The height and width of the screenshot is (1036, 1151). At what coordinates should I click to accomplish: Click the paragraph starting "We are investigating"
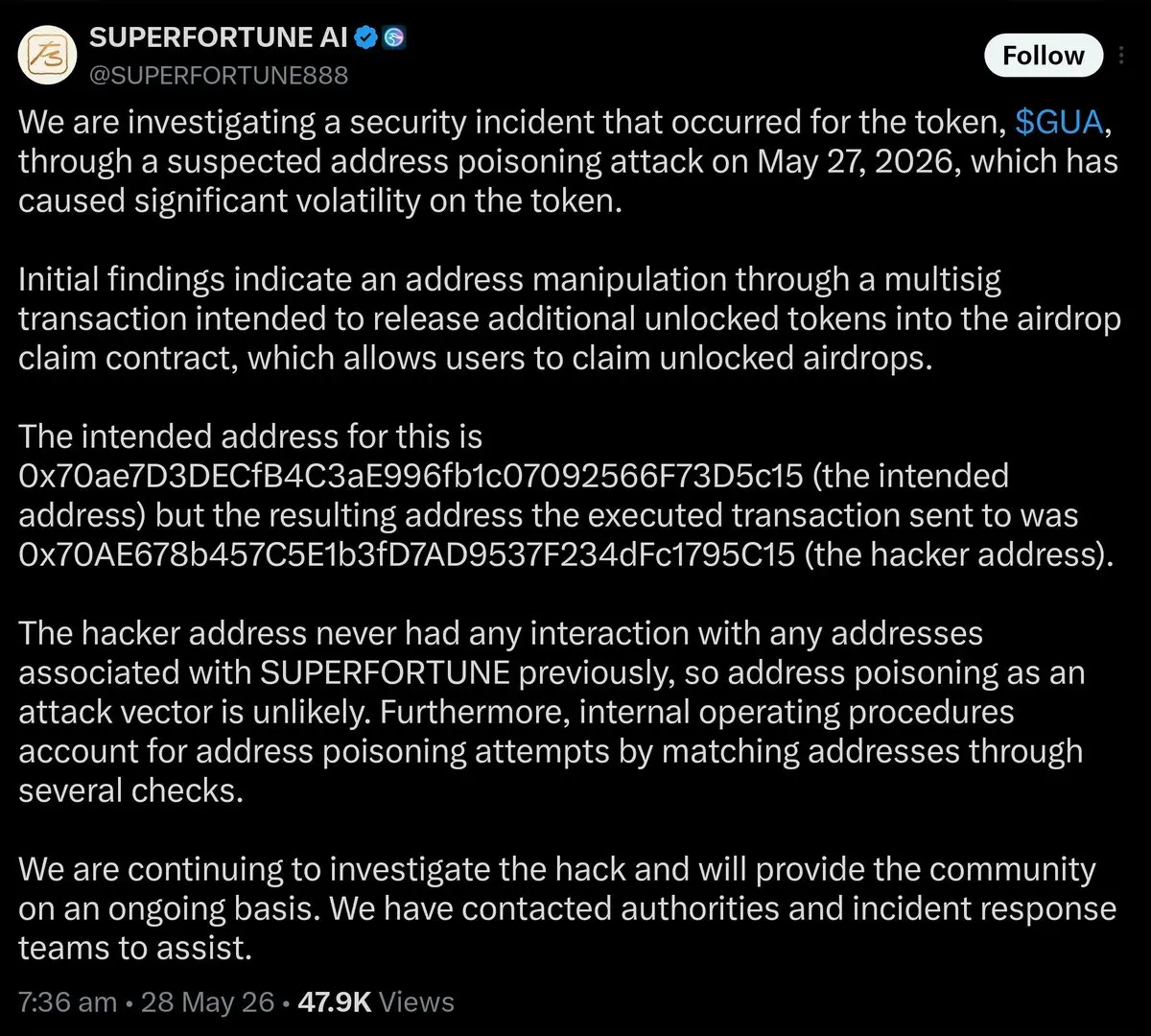tap(569, 162)
